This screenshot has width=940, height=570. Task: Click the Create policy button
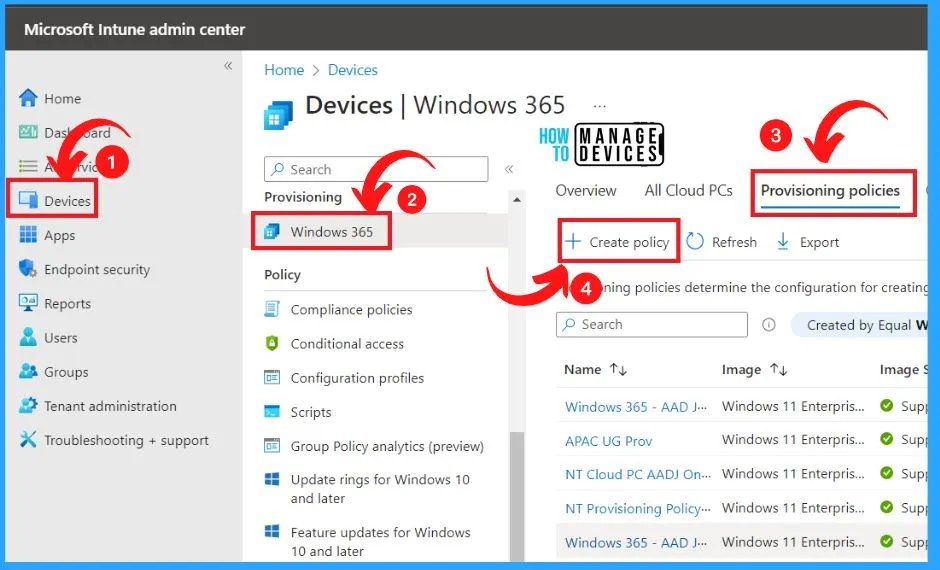pos(618,242)
